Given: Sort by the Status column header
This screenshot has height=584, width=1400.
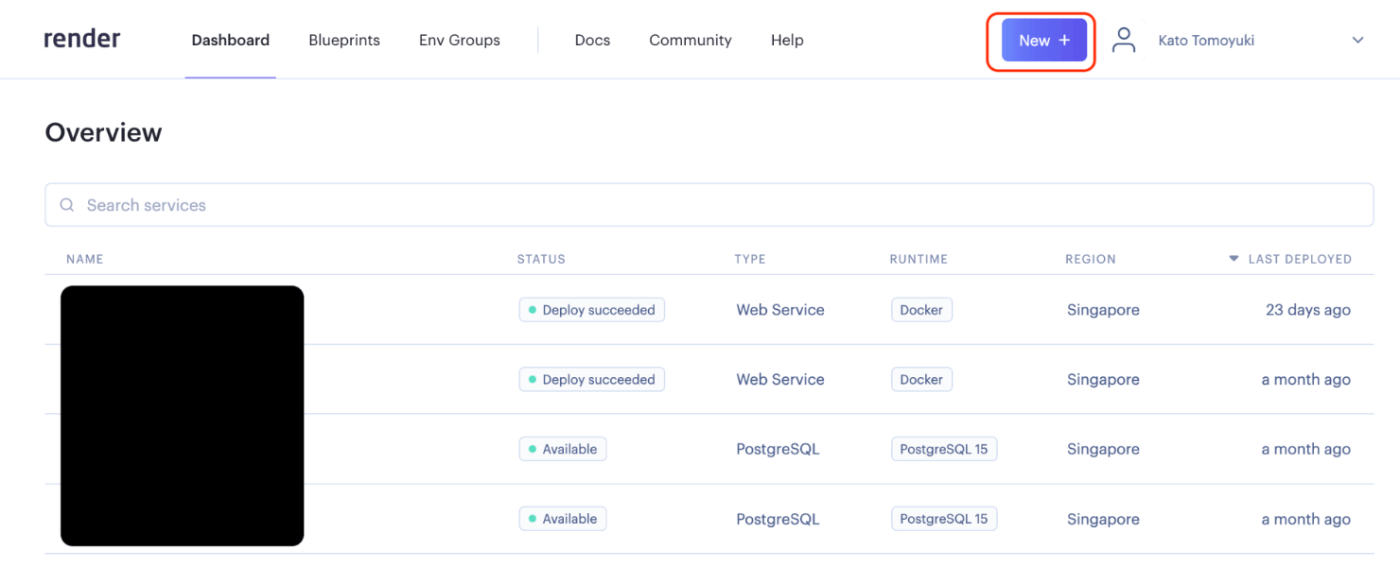Looking at the screenshot, I should coord(541,259).
